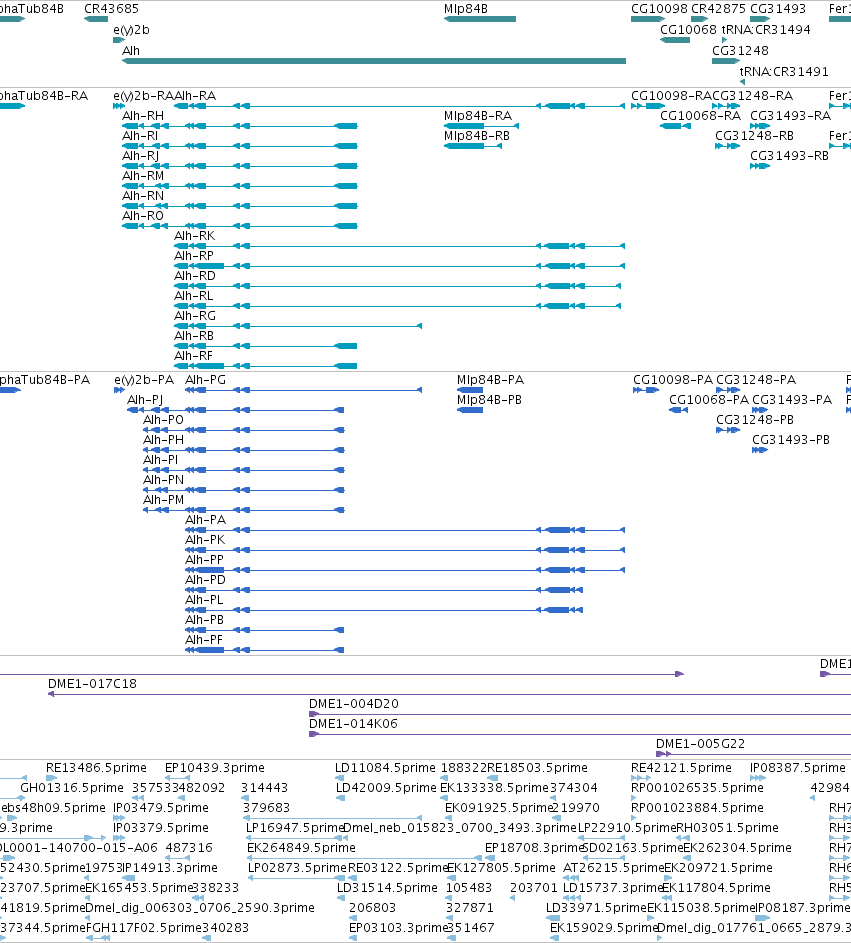The height and width of the screenshot is (943, 851).
Task: Select the long Alh gene bar
Action: pos(374,61)
